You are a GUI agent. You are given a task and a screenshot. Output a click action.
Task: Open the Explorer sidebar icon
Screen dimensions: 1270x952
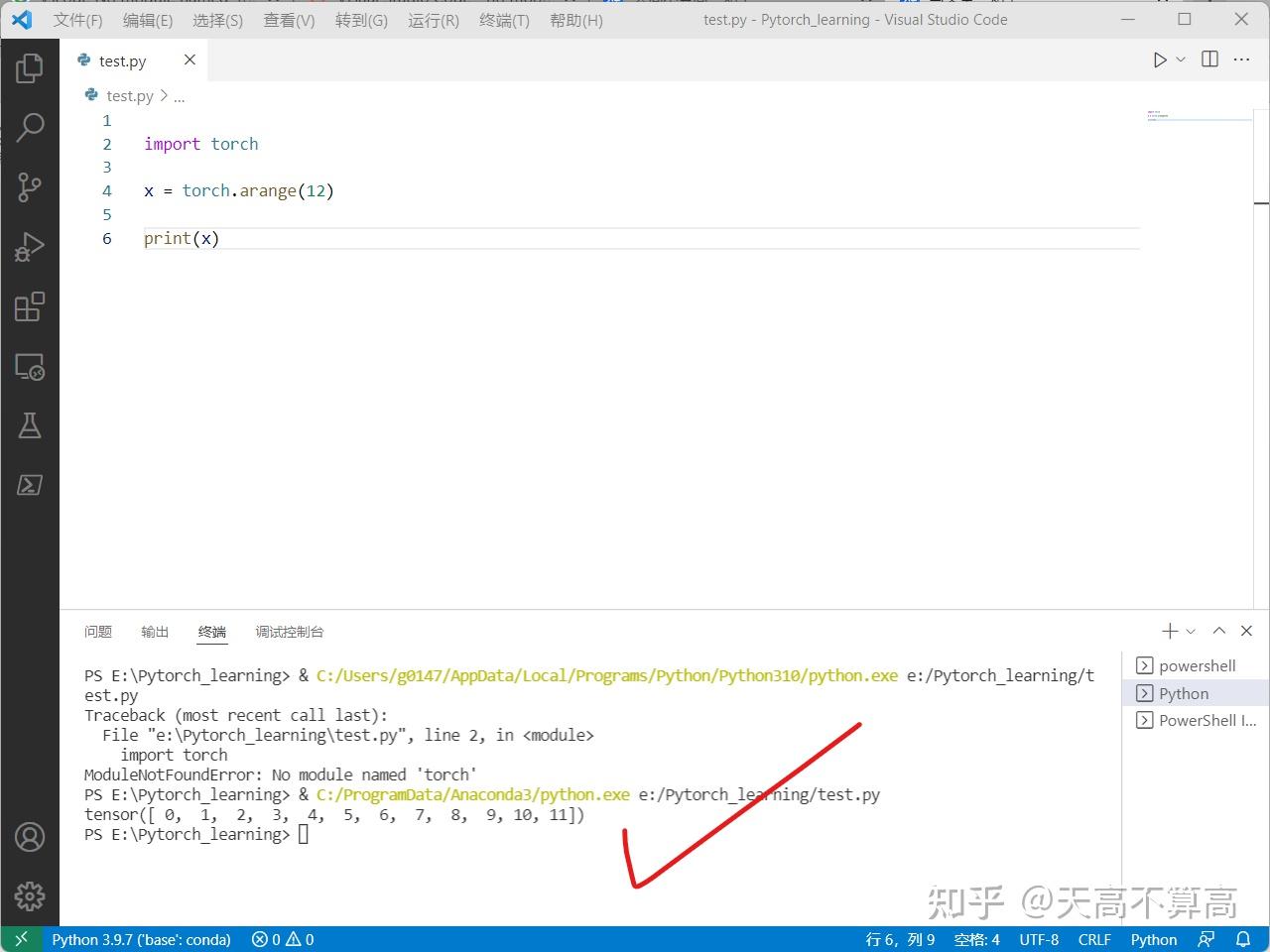(x=30, y=67)
